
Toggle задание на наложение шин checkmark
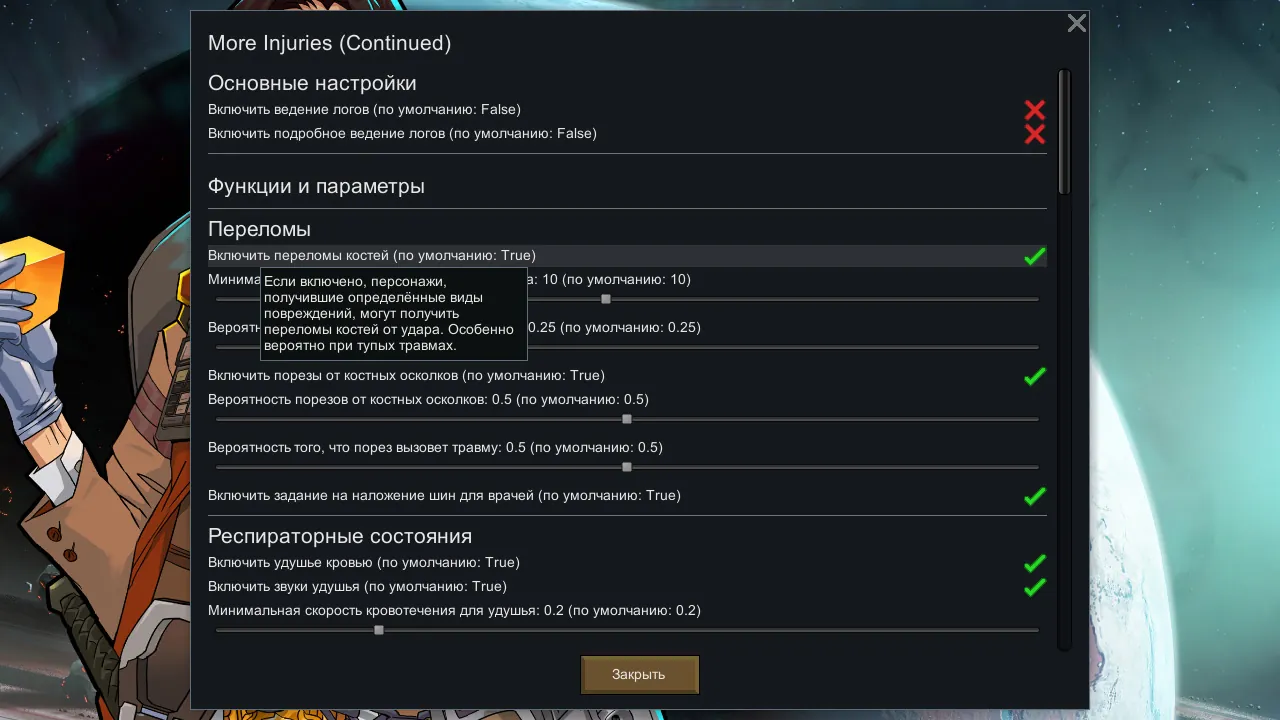coord(1035,496)
